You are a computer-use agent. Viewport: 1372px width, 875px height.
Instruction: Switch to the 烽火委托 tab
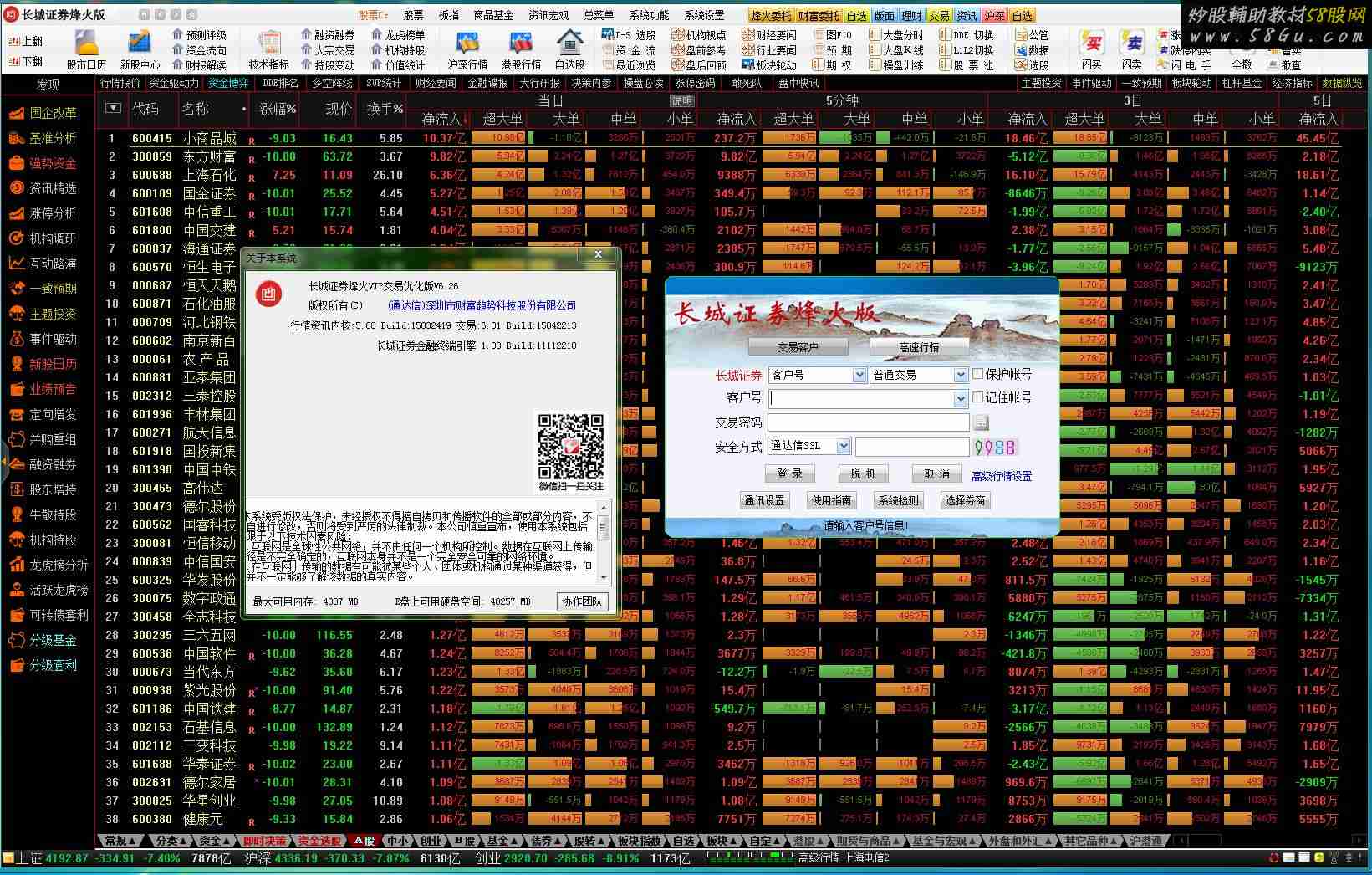[x=771, y=15]
